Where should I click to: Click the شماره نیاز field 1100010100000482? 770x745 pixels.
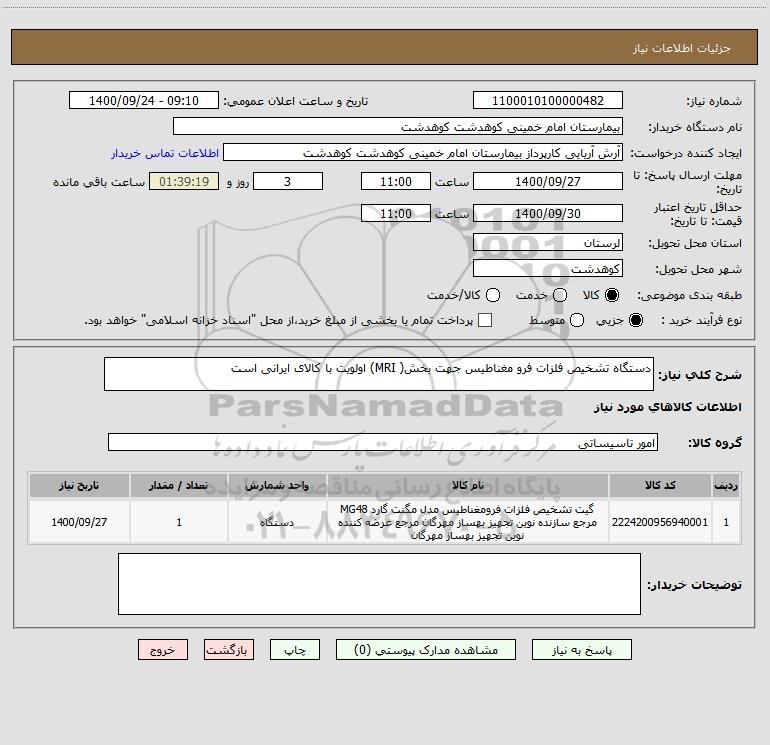coord(548,100)
